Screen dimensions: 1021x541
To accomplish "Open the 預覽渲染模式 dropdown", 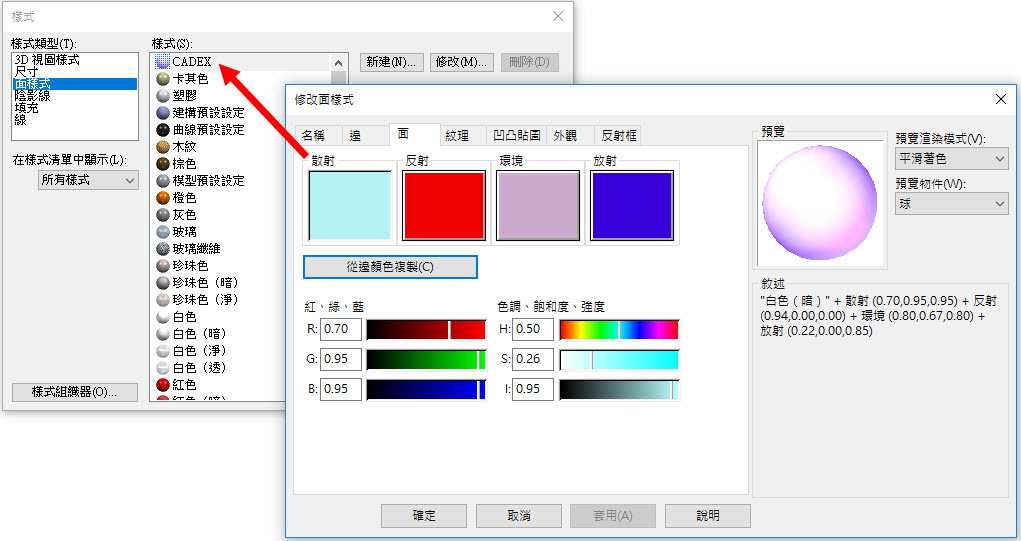I will (x=951, y=159).
